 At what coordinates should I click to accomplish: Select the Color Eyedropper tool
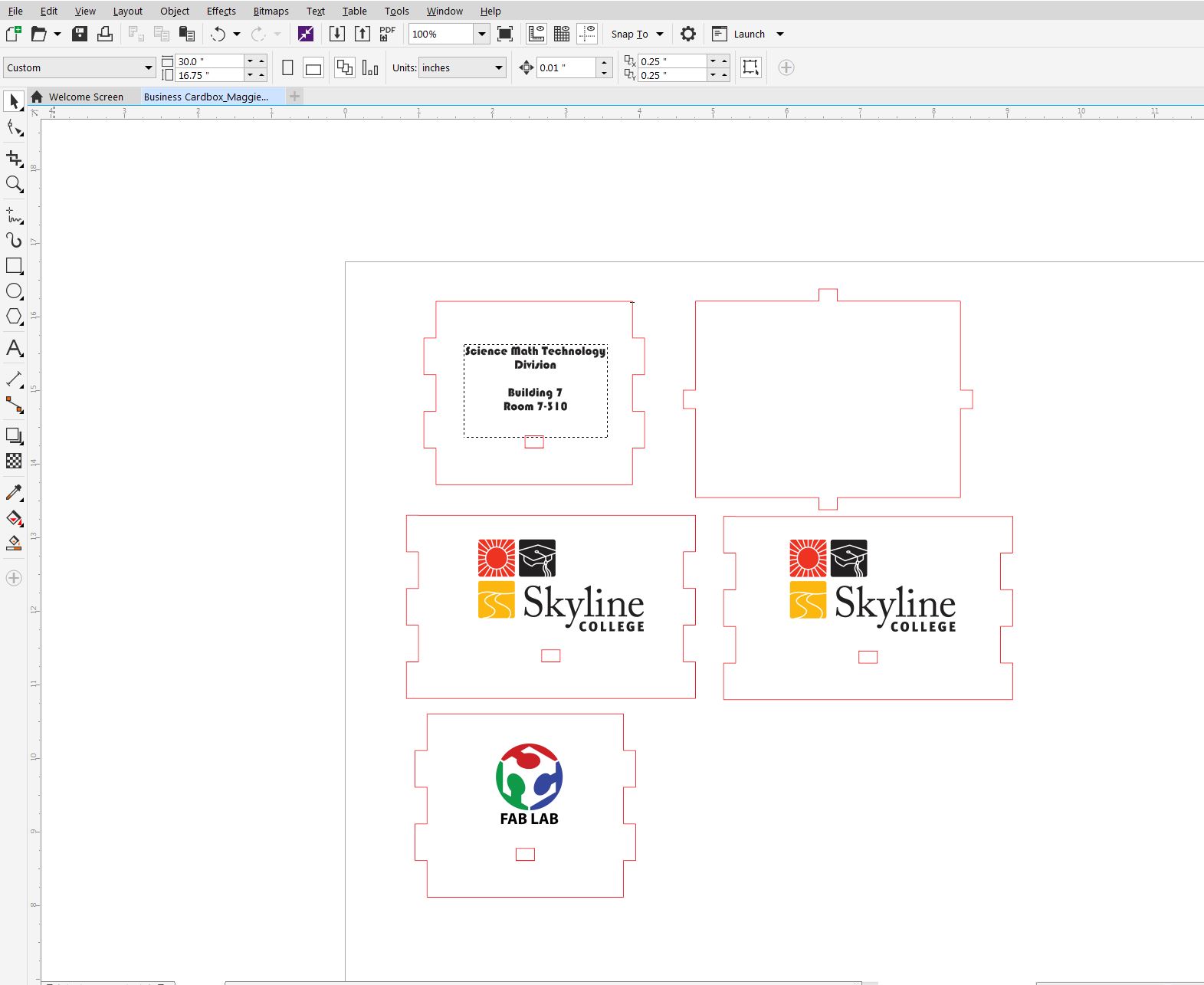tap(14, 492)
